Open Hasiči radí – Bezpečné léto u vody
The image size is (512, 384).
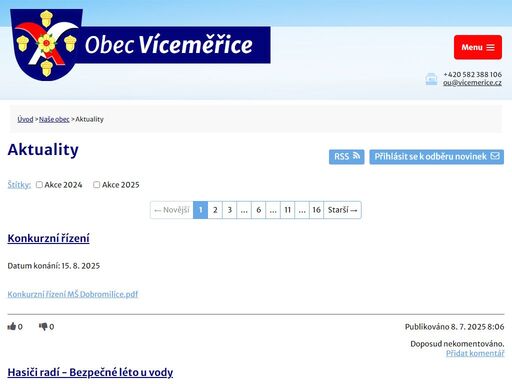click(x=90, y=372)
